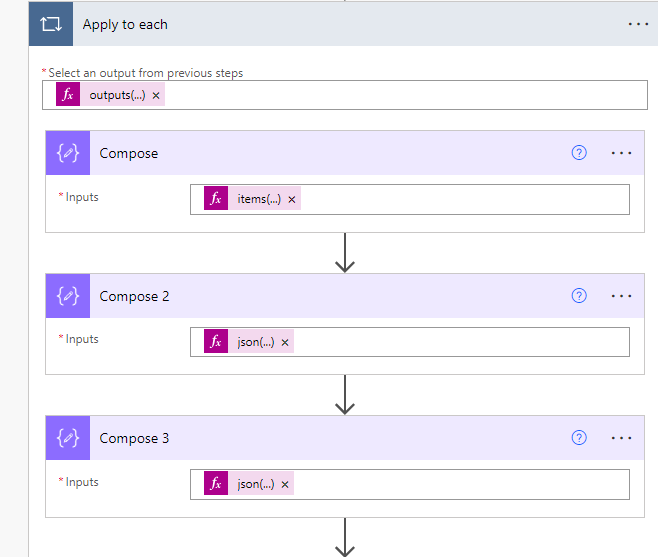Open help for the Compose 2 action
Image resolution: width=658 pixels, height=557 pixels.
(x=579, y=296)
